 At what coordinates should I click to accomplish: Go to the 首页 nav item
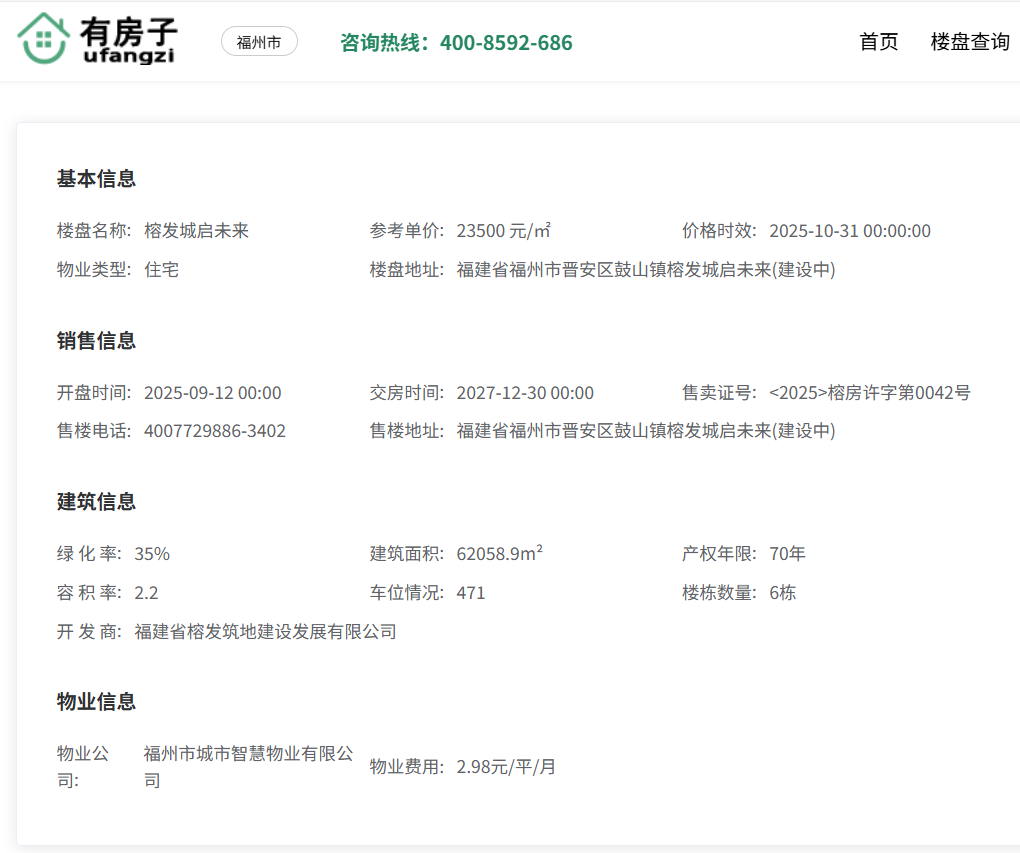click(878, 42)
